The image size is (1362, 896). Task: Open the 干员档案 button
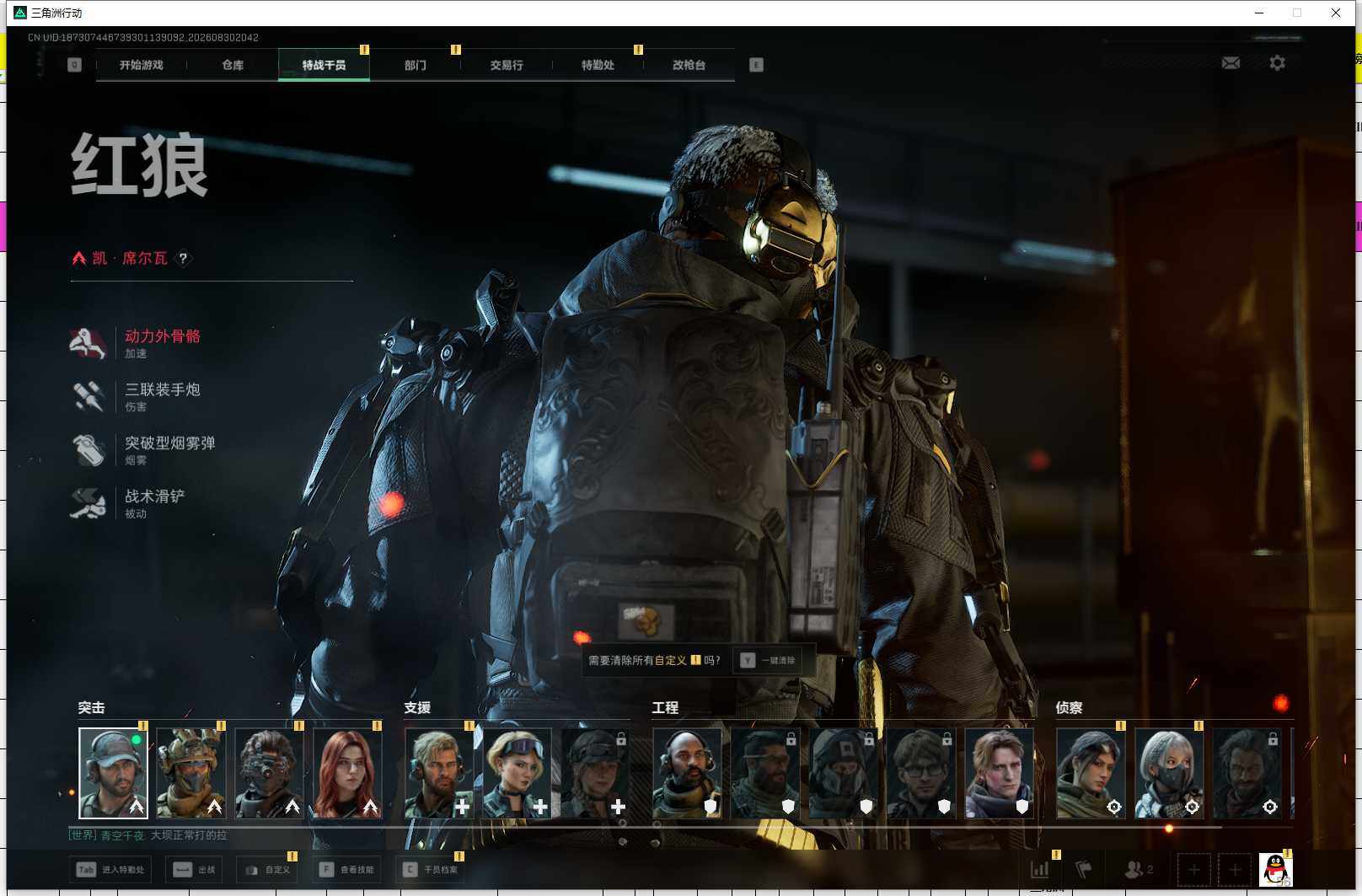coord(430,869)
